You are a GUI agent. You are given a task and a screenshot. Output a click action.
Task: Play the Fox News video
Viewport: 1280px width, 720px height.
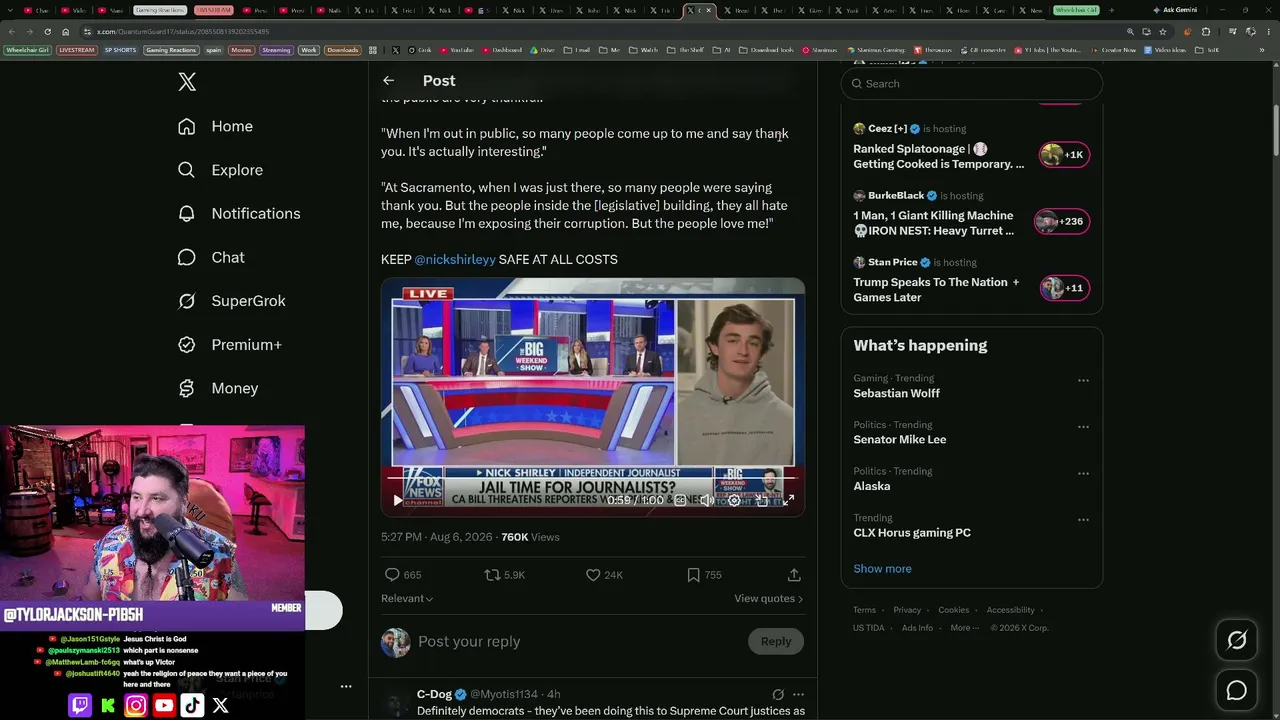(x=397, y=500)
